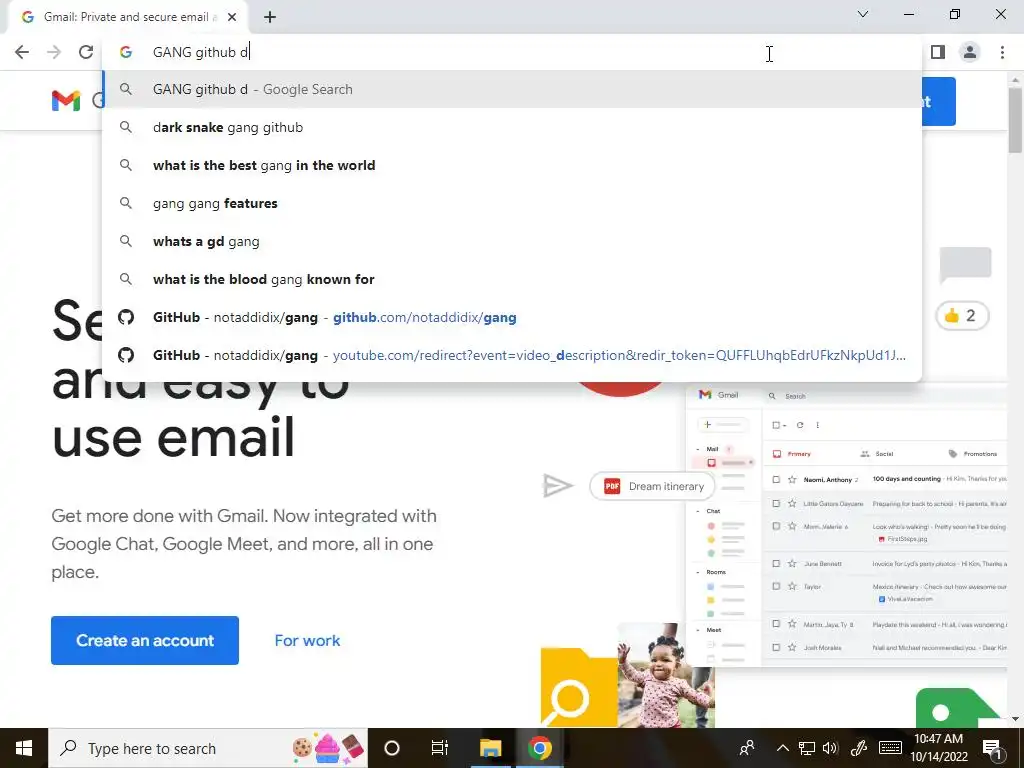
Task: Click the search icon beside 'dark snake gang github'
Action: coord(126,127)
